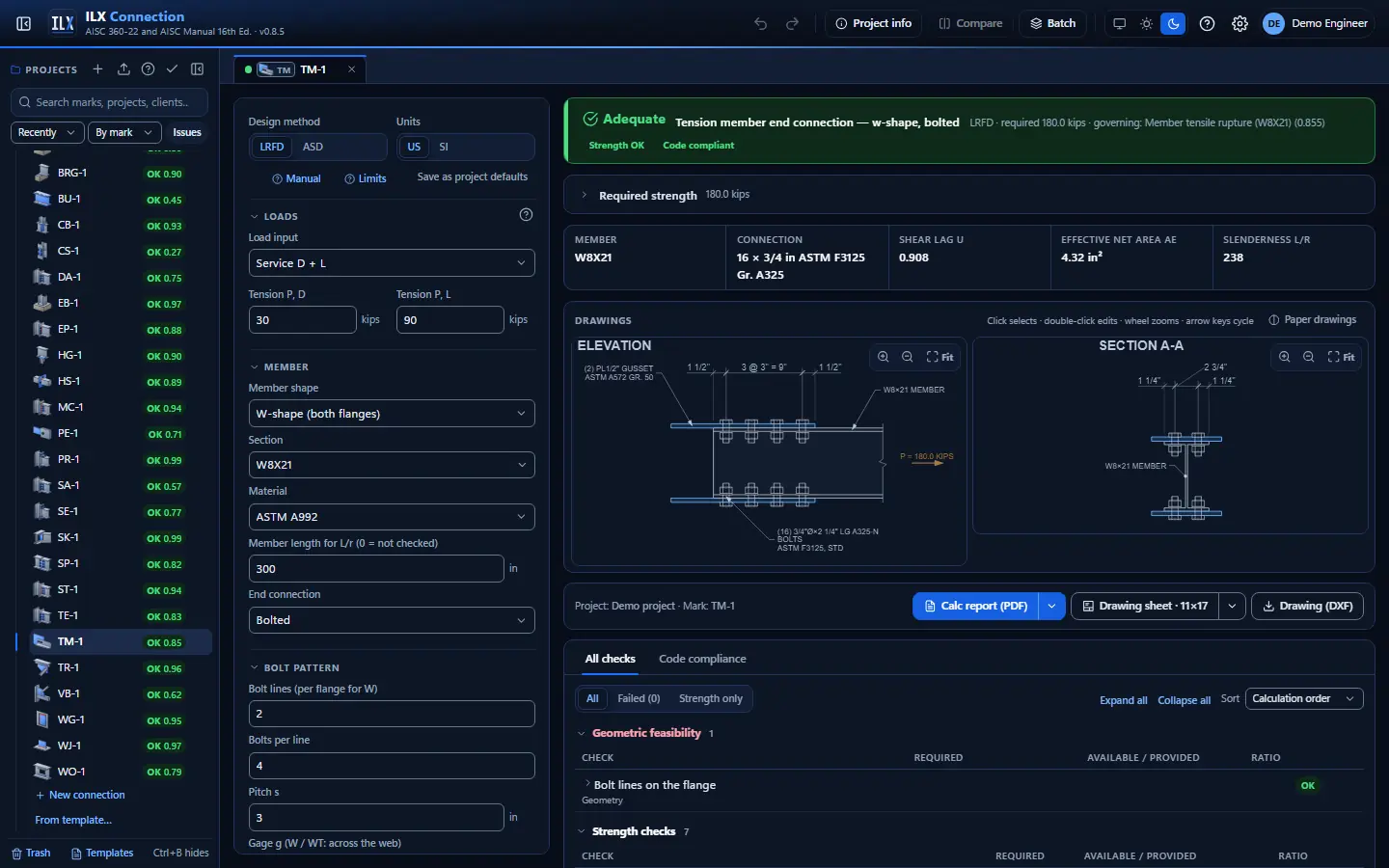The image size is (1389, 868).
Task: Expand the Required strength row
Action: 969,195
